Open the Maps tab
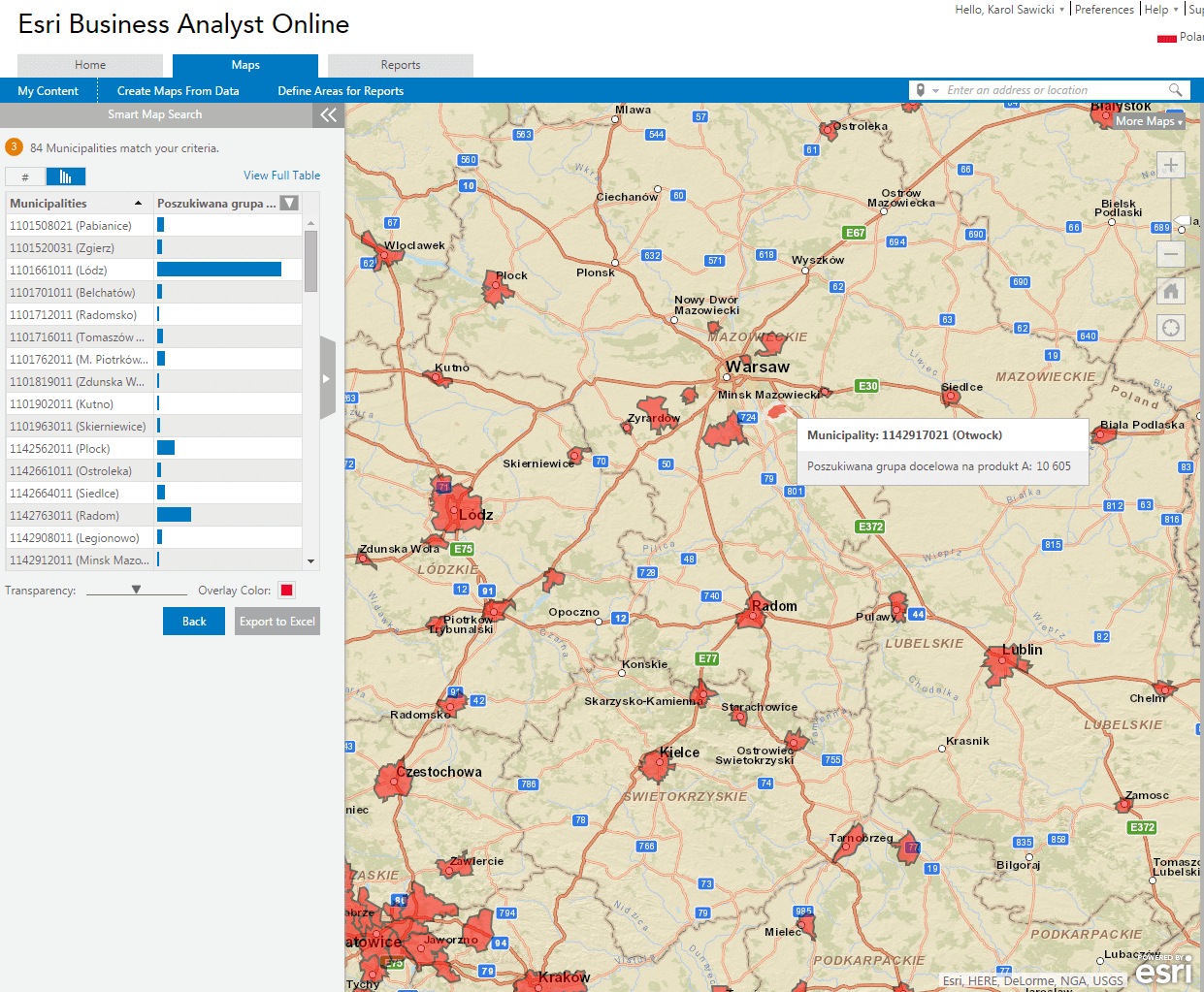This screenshot has height=992, width=1204. coord(245,65)
